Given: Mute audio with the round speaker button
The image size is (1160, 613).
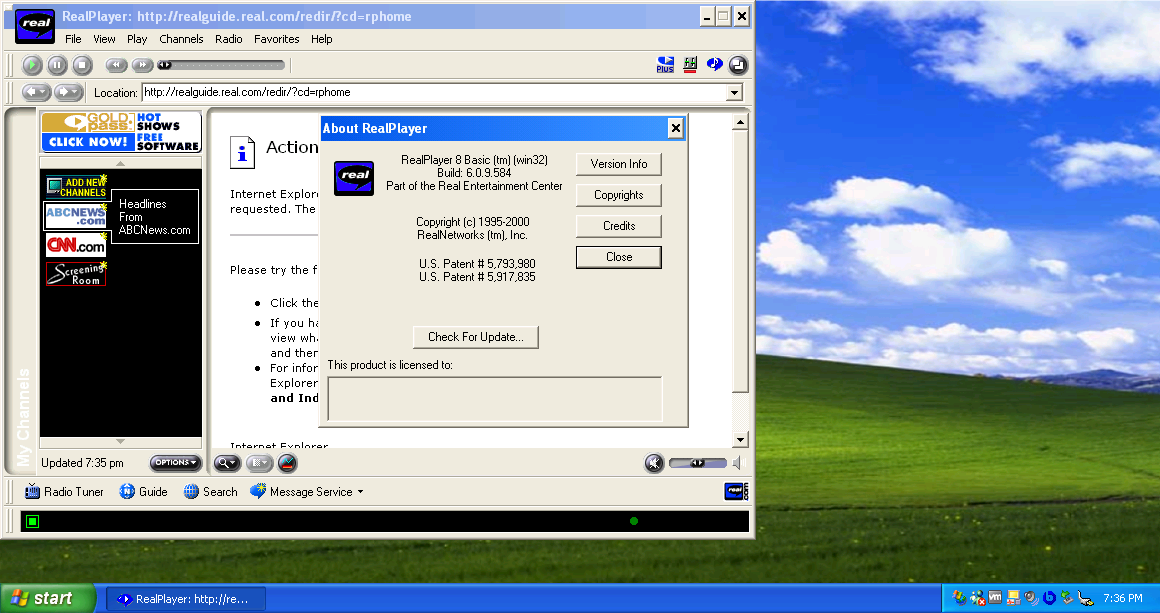Looking at the screenshot, I should (654, 463).
